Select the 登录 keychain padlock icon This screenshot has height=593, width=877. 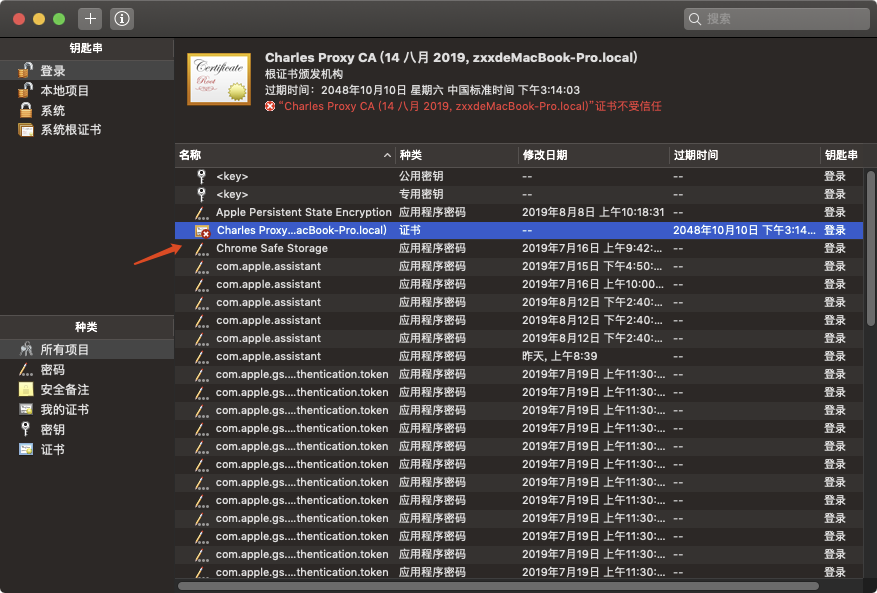[x=25, y=70]
